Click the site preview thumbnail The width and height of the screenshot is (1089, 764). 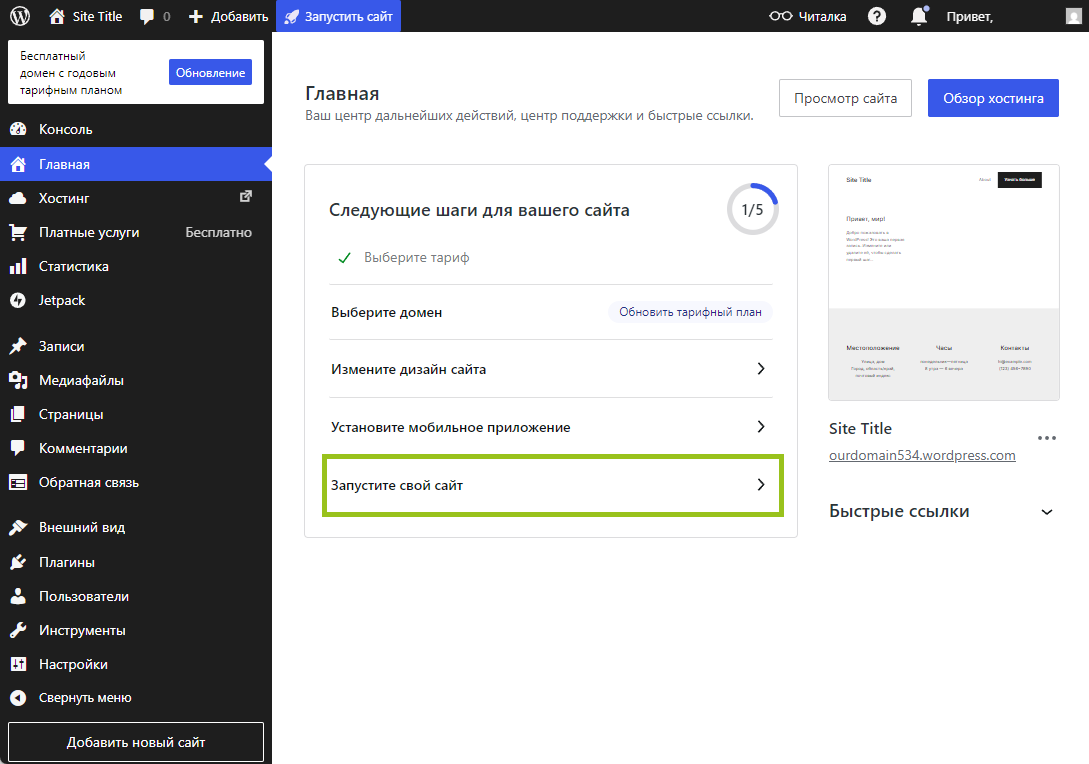944,283
